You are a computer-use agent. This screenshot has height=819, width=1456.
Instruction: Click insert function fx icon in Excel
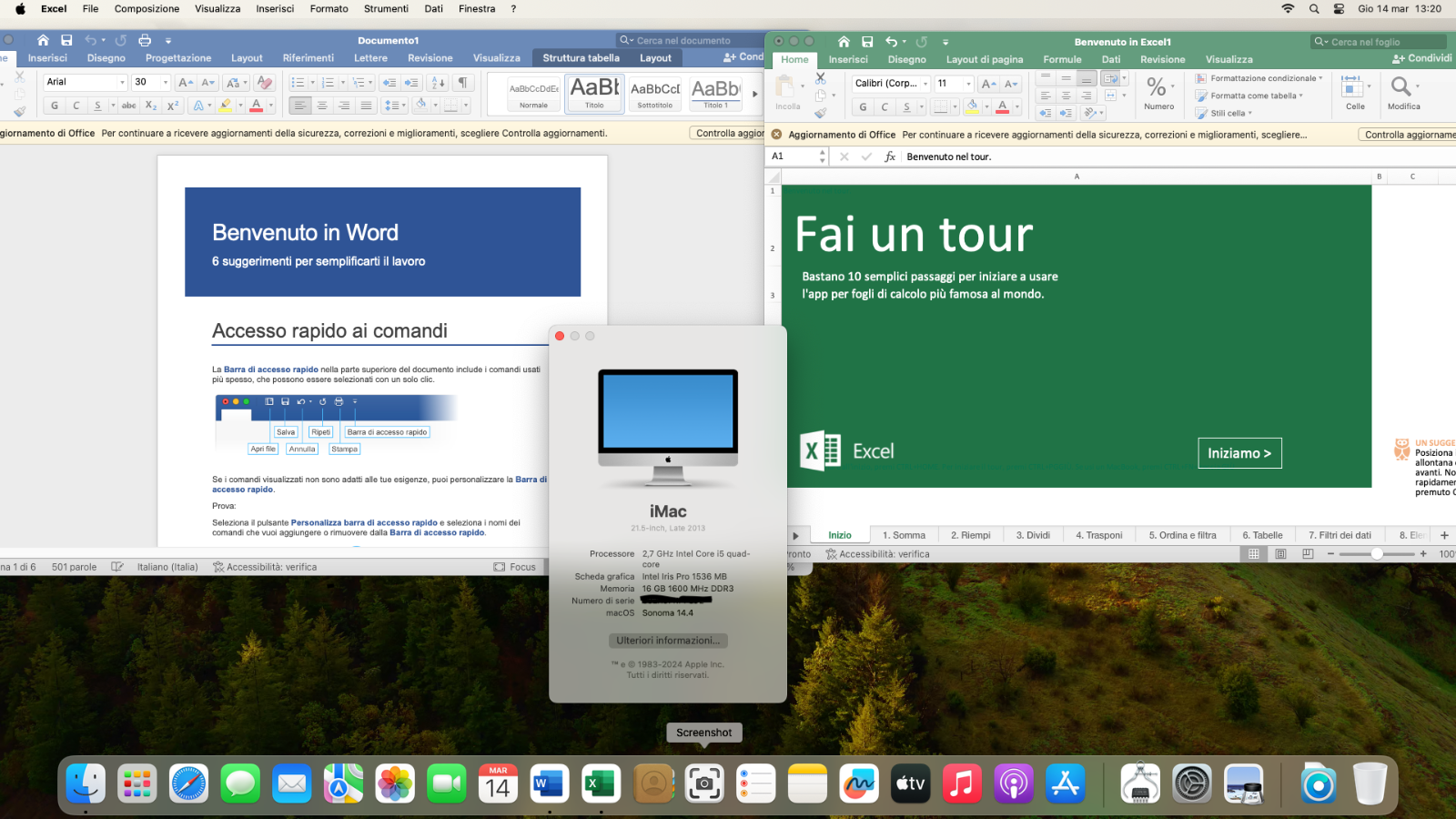890,157
